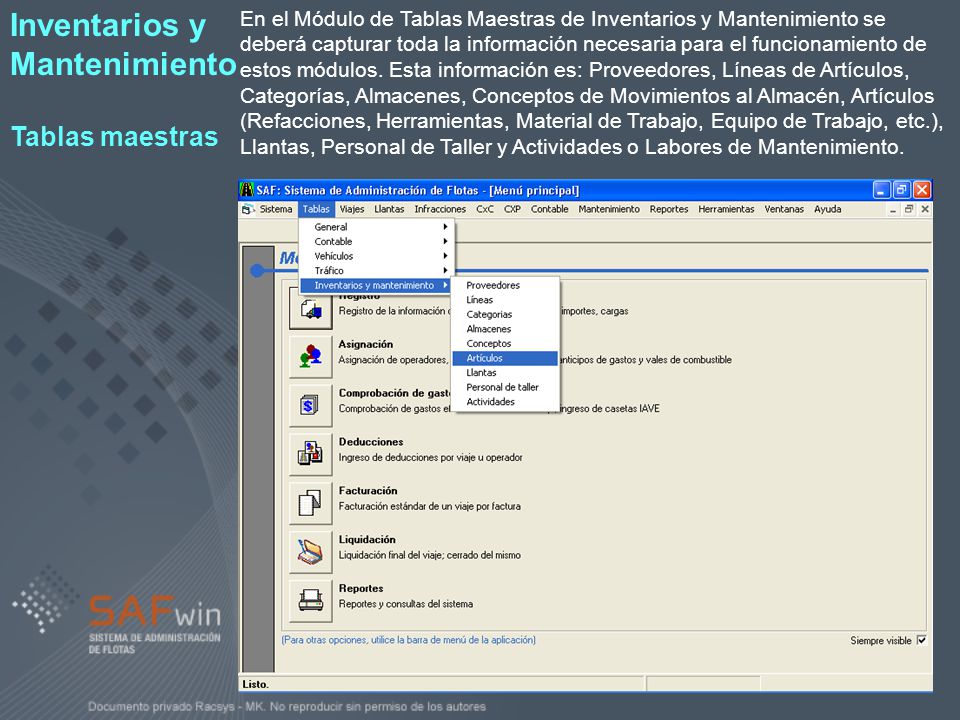This screenshot has width=960, height=720.
Task: Click 'Liquidación final del viaje; cerrado del mismo'
Action: coord(430,555)
